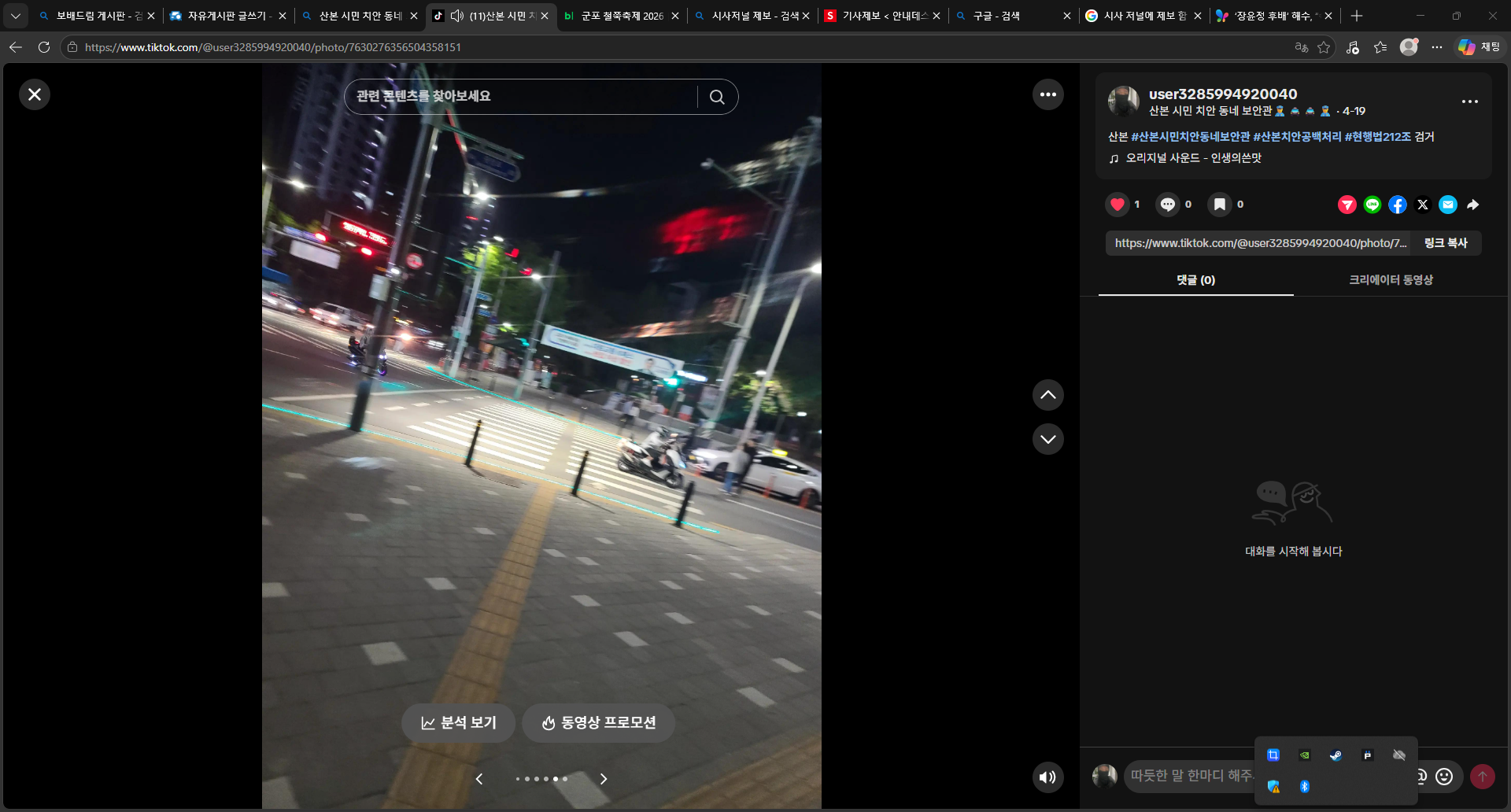Open the Windows Security warning tray icon

click(1273, 787)
